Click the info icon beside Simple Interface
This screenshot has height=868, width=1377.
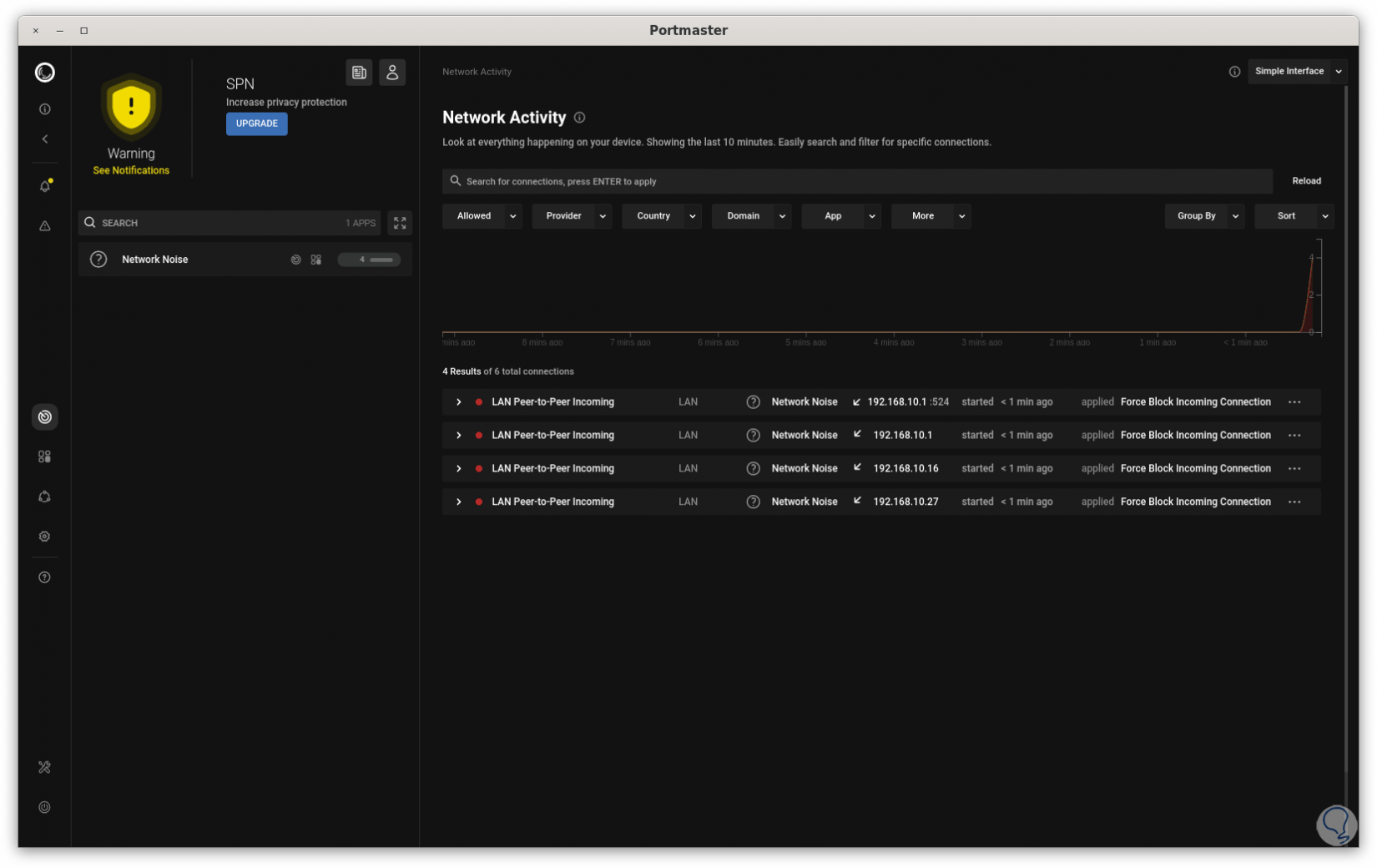coord(1234,72)
